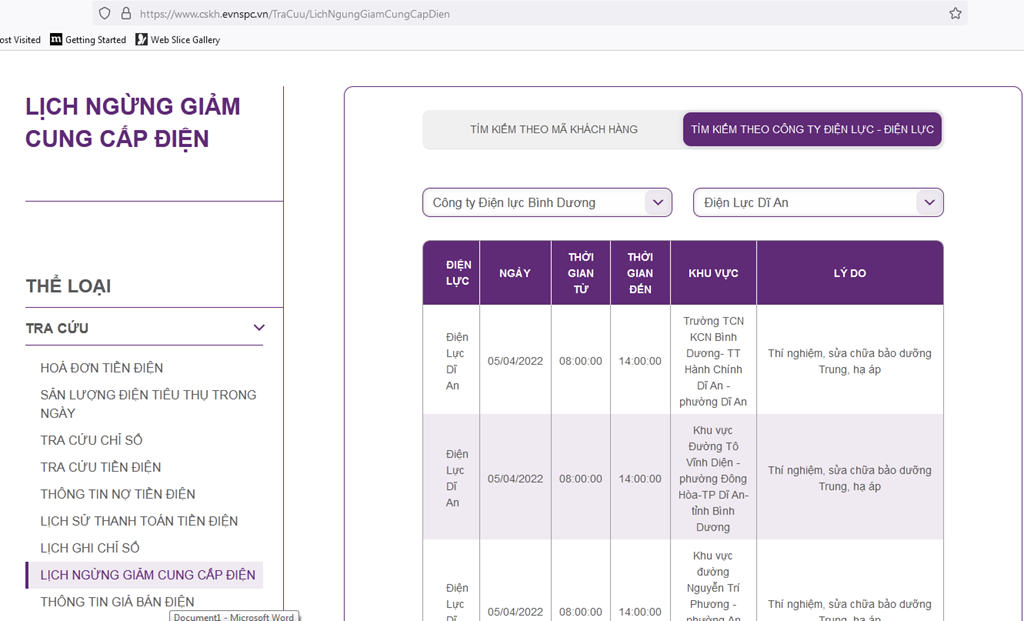Screen dimensions: 1024x621
Task: Open Tra cứu tiền điện
Action: pyautogui.click(x=101, y=467)
